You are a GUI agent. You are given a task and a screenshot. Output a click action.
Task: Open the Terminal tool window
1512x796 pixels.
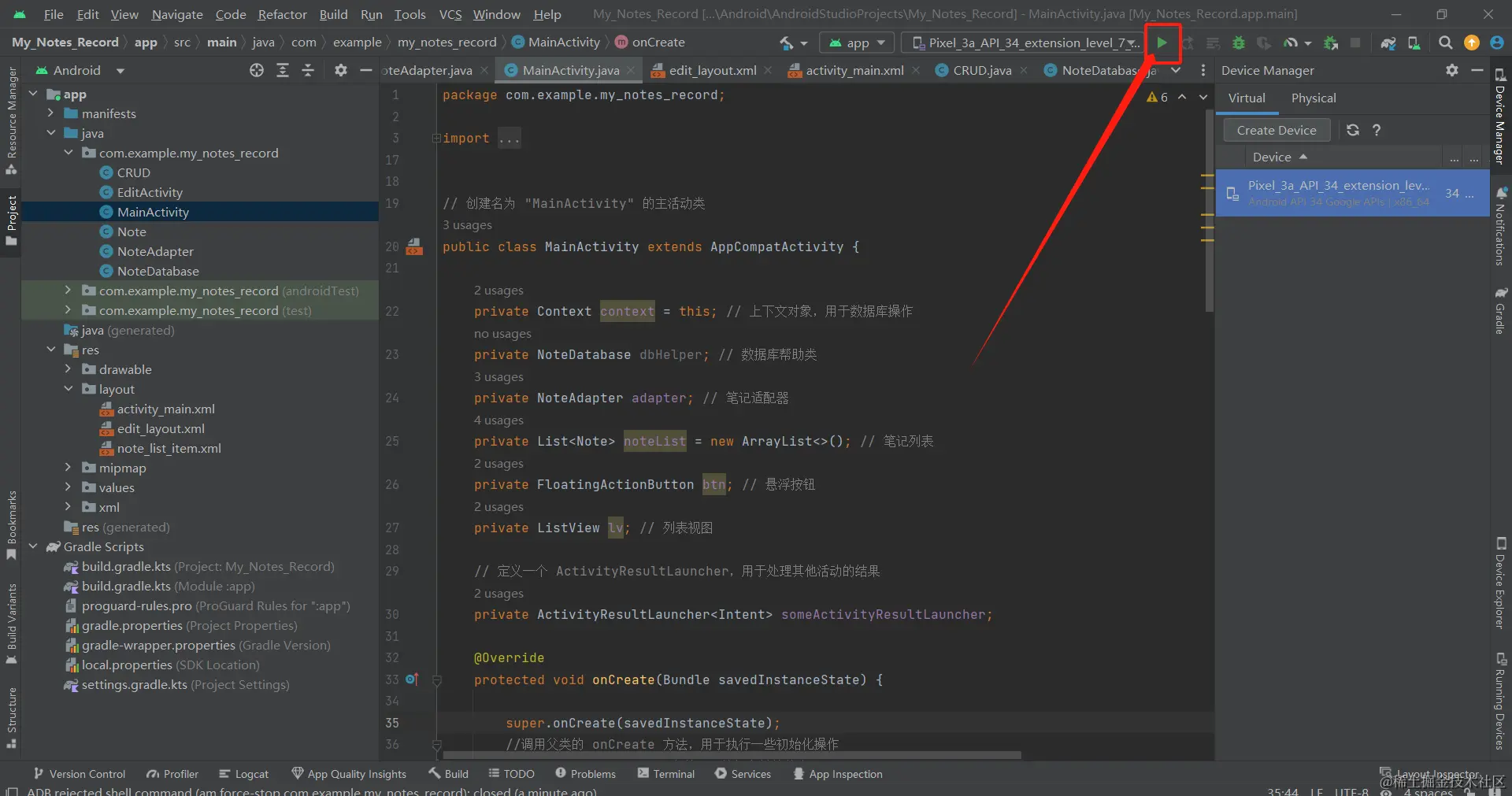click(666, 774)
